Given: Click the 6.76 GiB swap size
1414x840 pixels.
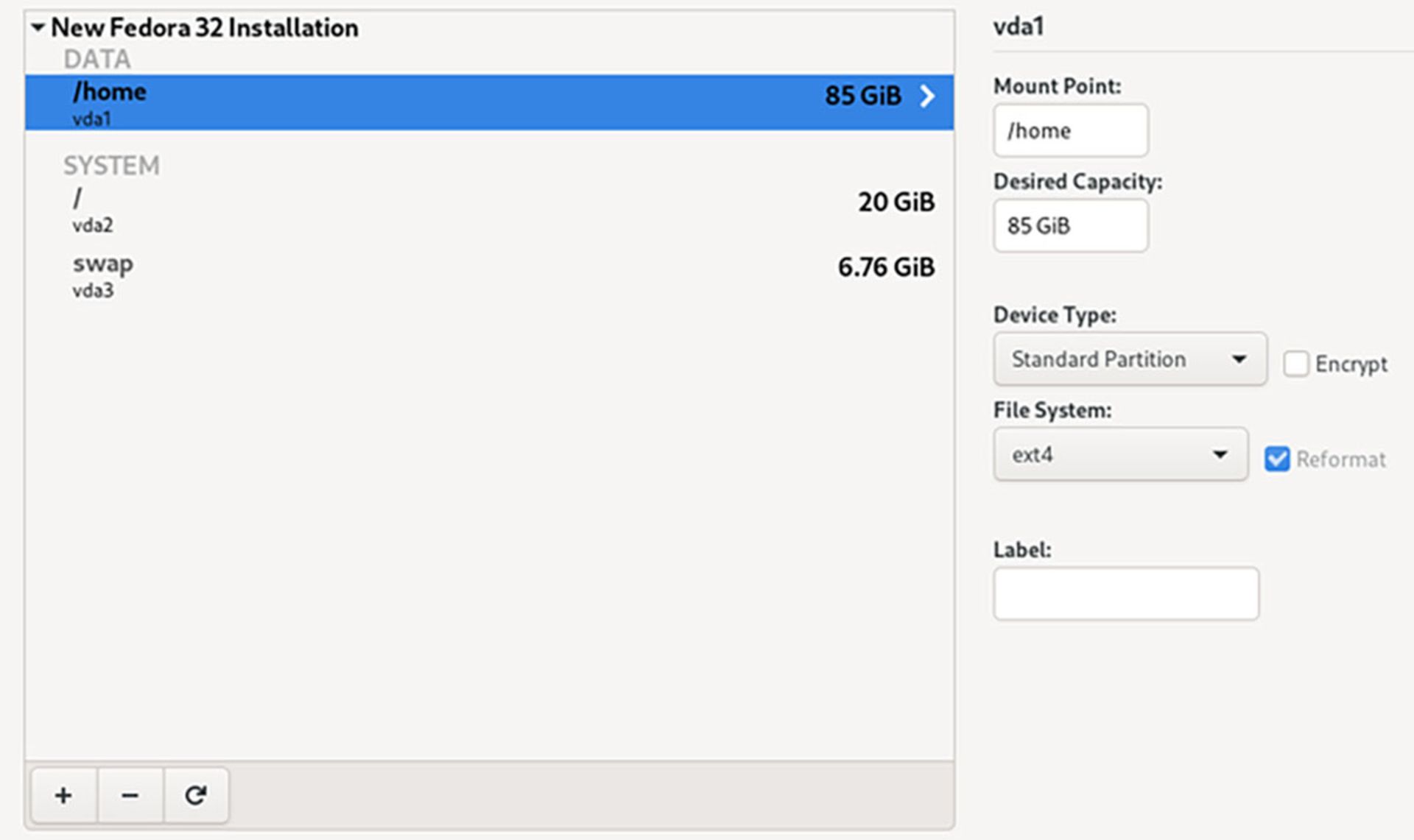Looking at the screenshot, I should pos(886,267).
